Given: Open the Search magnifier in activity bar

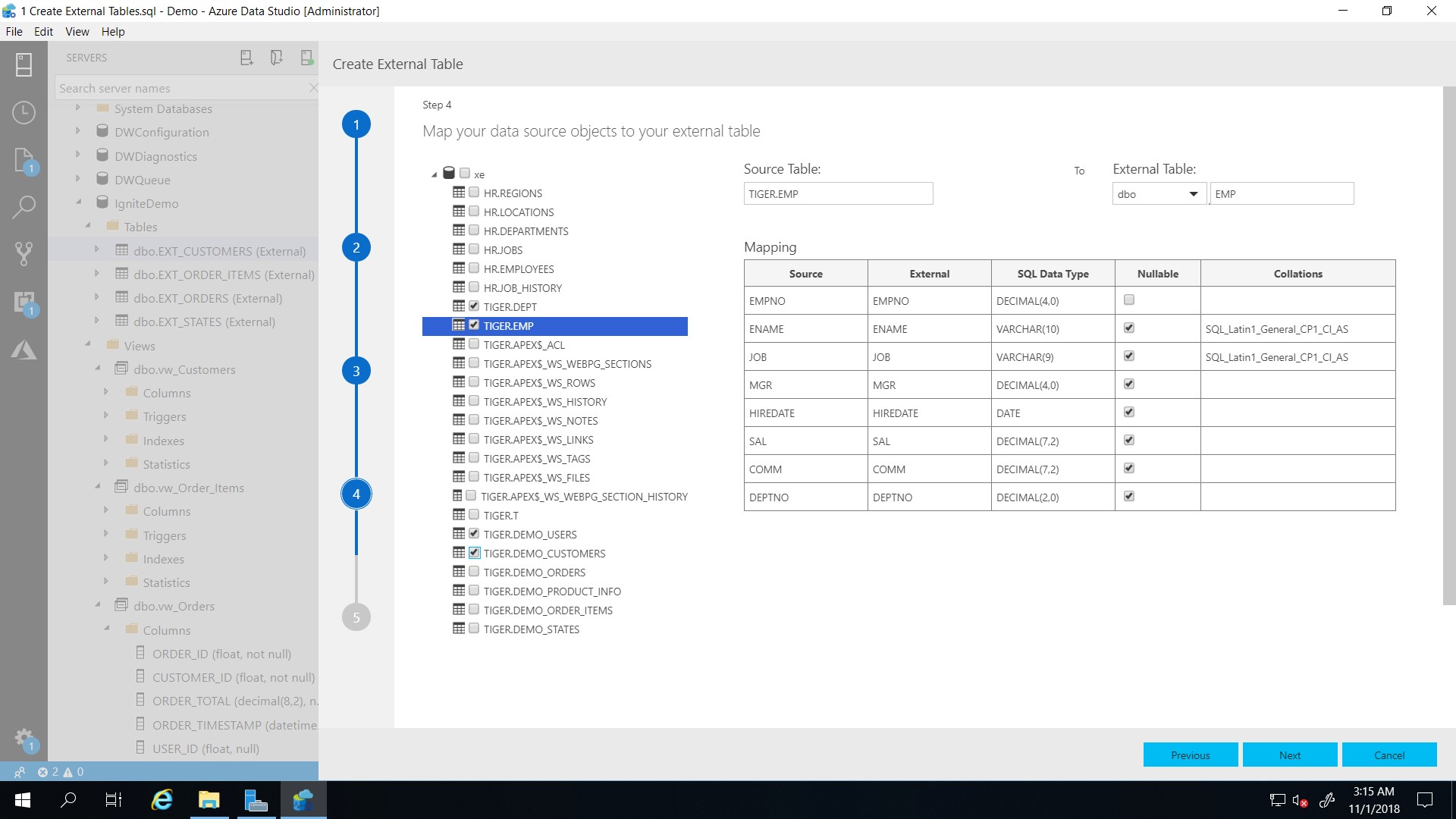Looking at the screenshot, I should pos(24,206).
